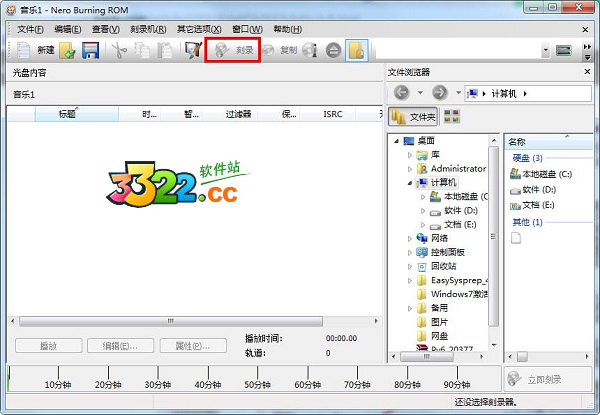600x415 pixels.
Task: Select 文档 (E:) in the file list
Action: tap(532, 205)
